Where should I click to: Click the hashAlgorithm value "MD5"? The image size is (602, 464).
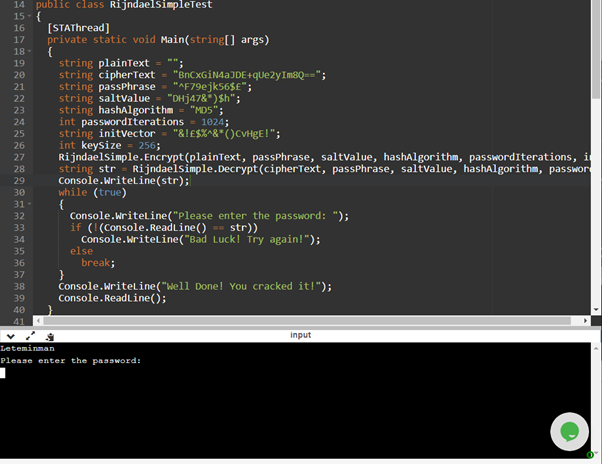[204, 111]
